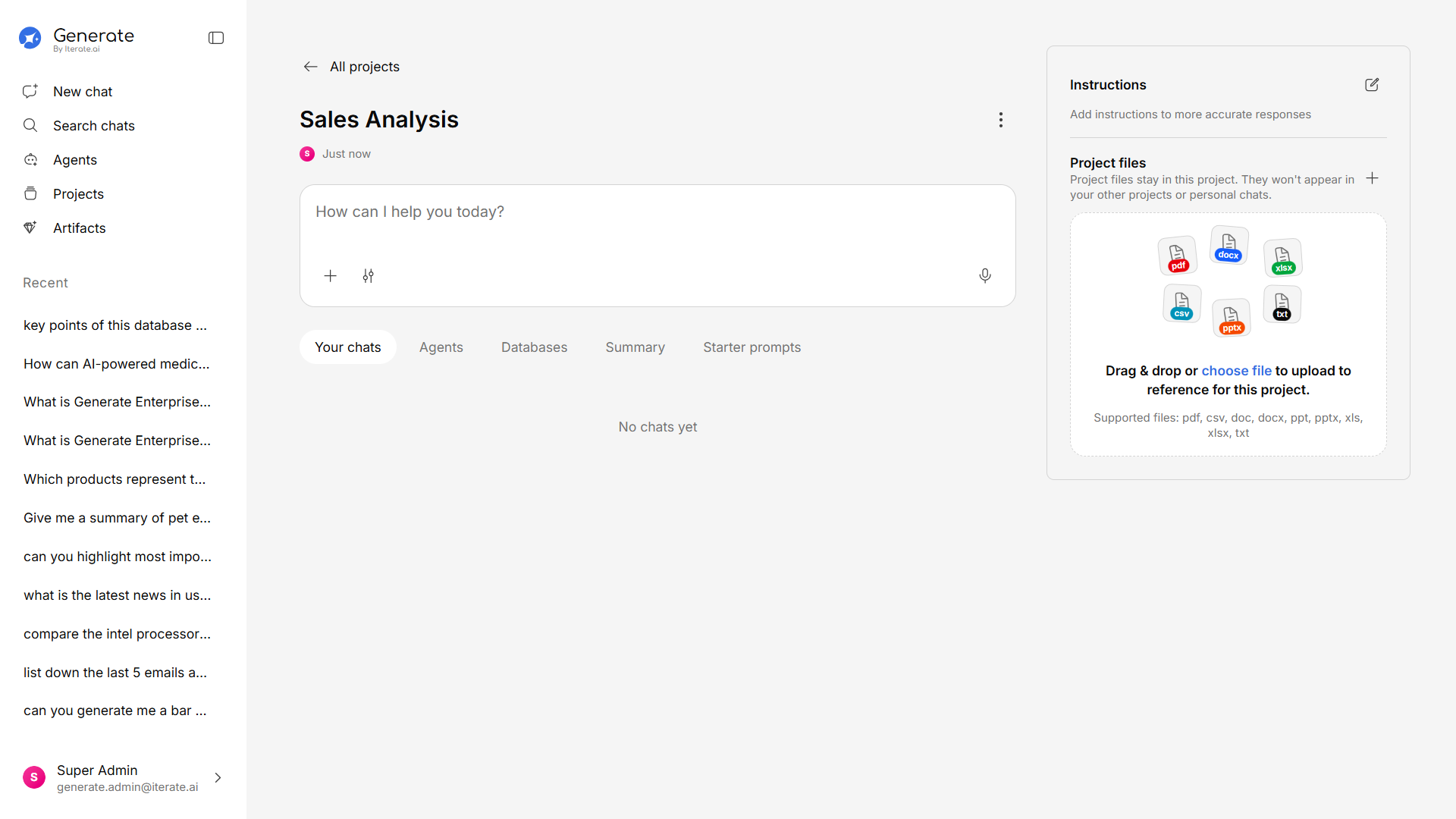The image size is (1456, 819).
Task: Open the Starter prompts tab
Action: (x=752, y=347)
